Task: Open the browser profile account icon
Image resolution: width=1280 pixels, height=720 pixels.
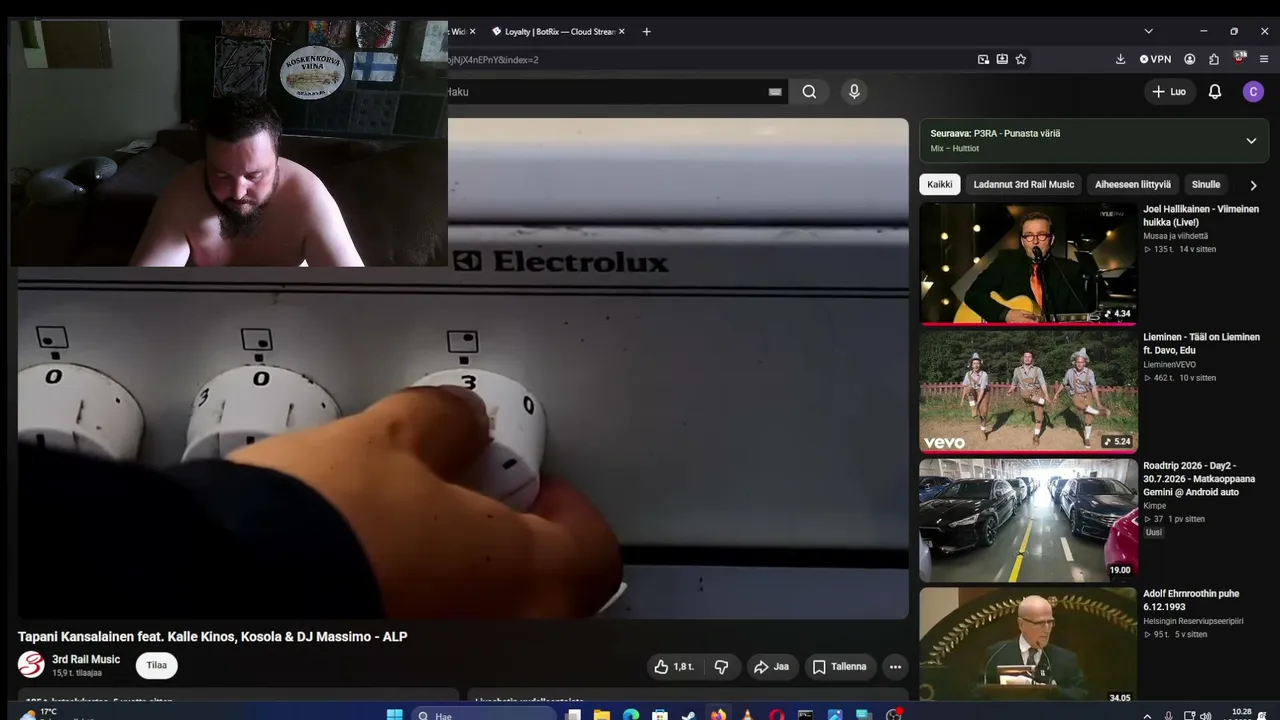Action: (x=1190, y=59)
